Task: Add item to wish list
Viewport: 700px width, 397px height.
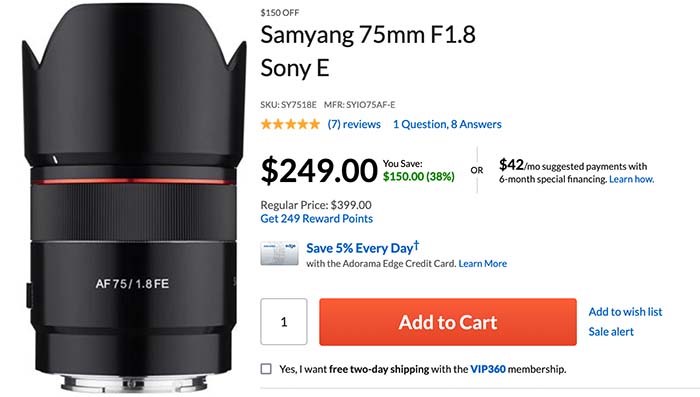Action: click(625, 312)
